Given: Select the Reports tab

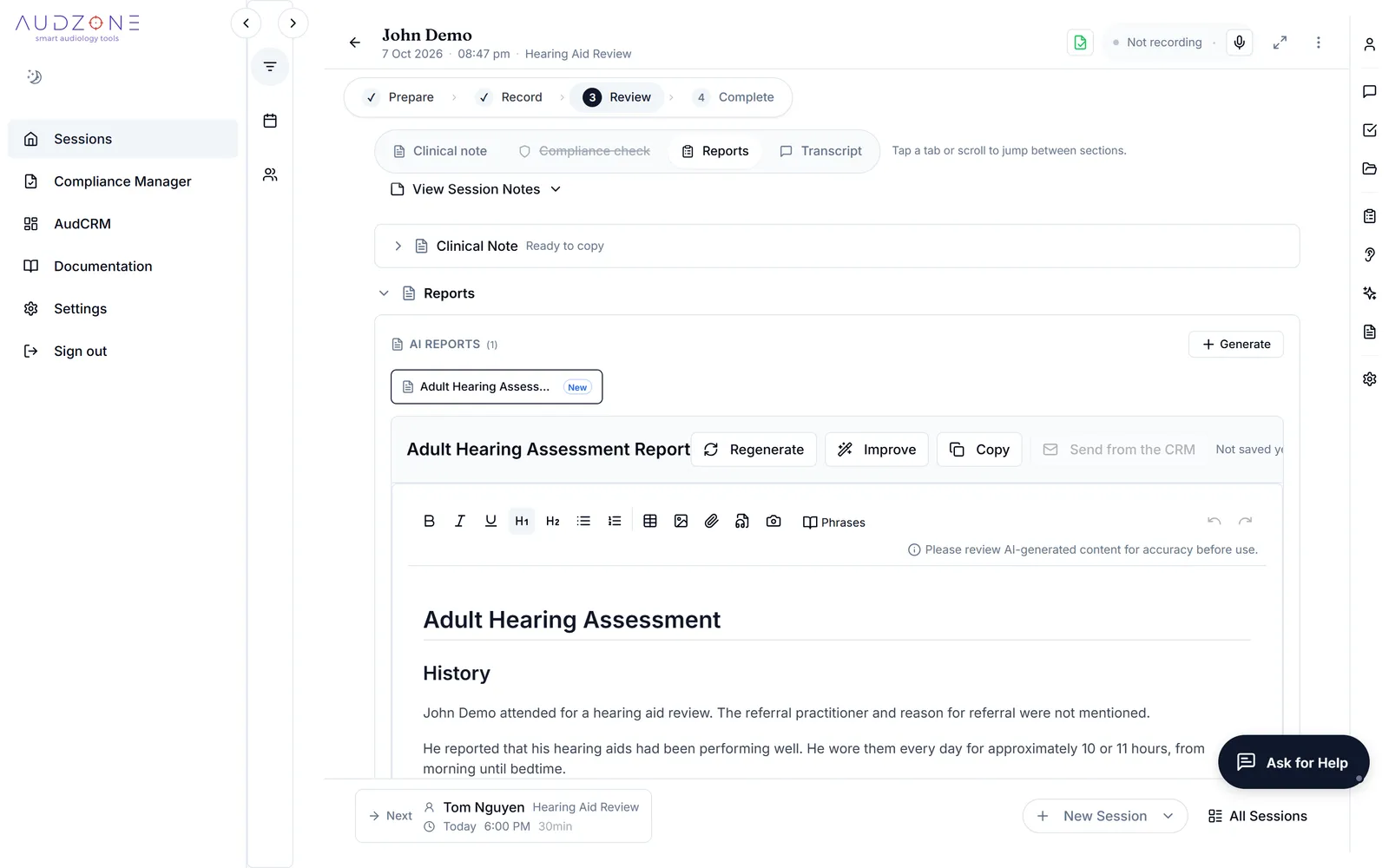Looking at the screenshot, I should [x=715, y=151].
